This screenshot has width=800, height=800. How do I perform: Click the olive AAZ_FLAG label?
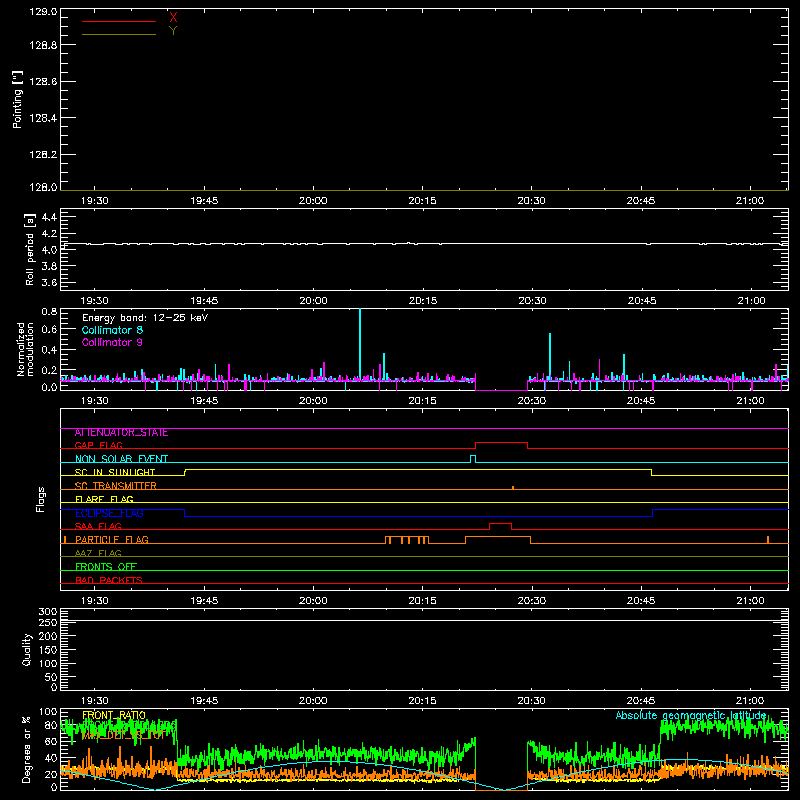98,553
